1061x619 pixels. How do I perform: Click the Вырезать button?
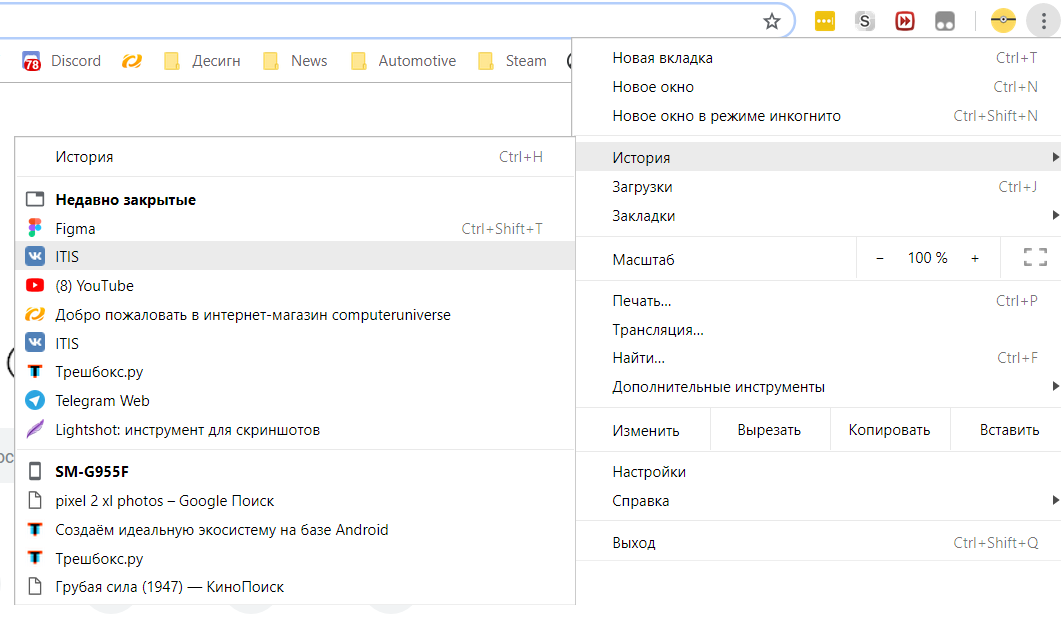(769, 430)
